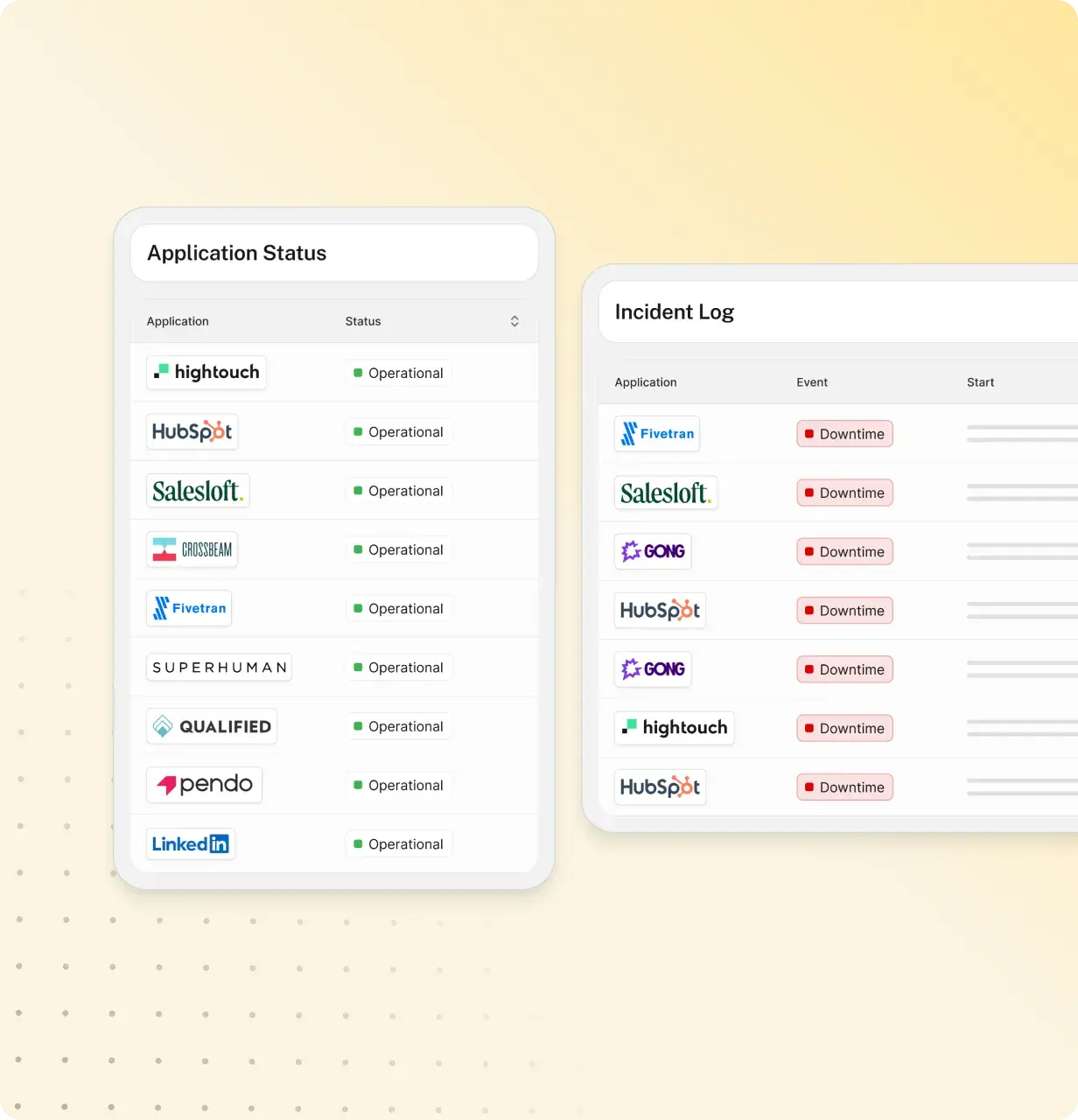
Task: Click the Start placeholder in the Fivetran incident row
Action: point(1022,433)
